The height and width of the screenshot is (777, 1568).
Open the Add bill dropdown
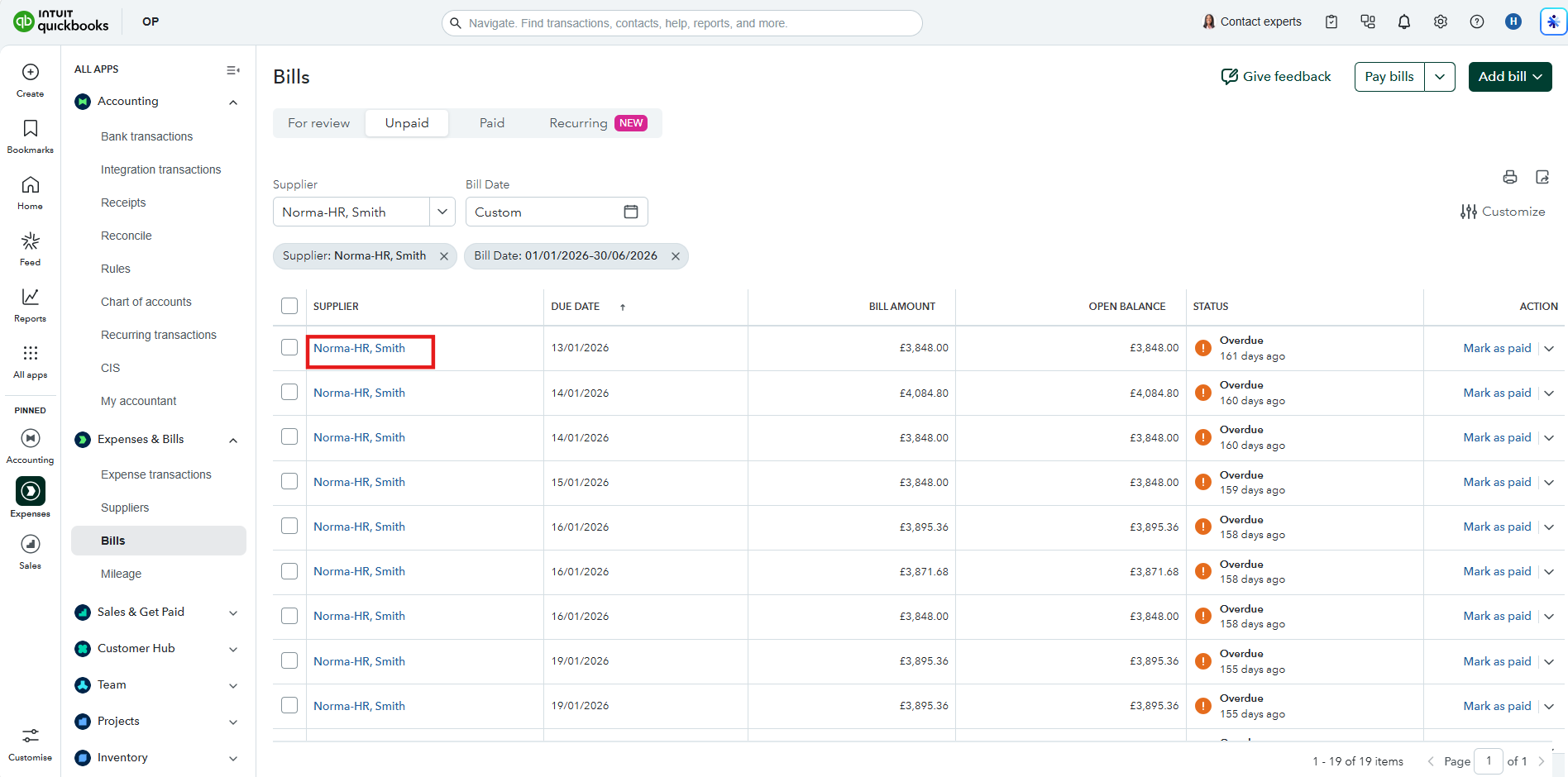1510,77
